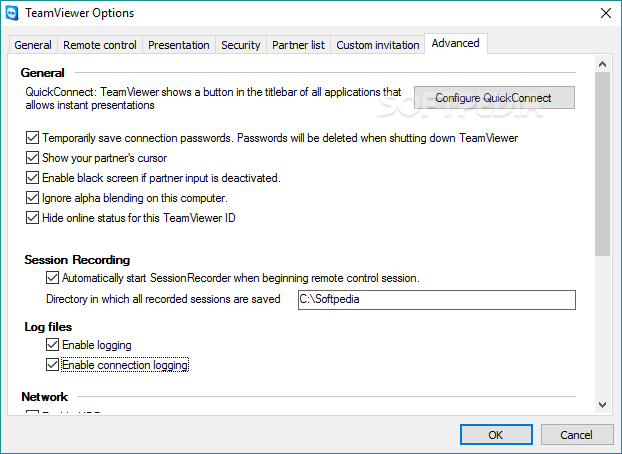
Task: Disable automatic SessionRecorder start checkbox
Action: pyautogui.click(x=52, y=277)
